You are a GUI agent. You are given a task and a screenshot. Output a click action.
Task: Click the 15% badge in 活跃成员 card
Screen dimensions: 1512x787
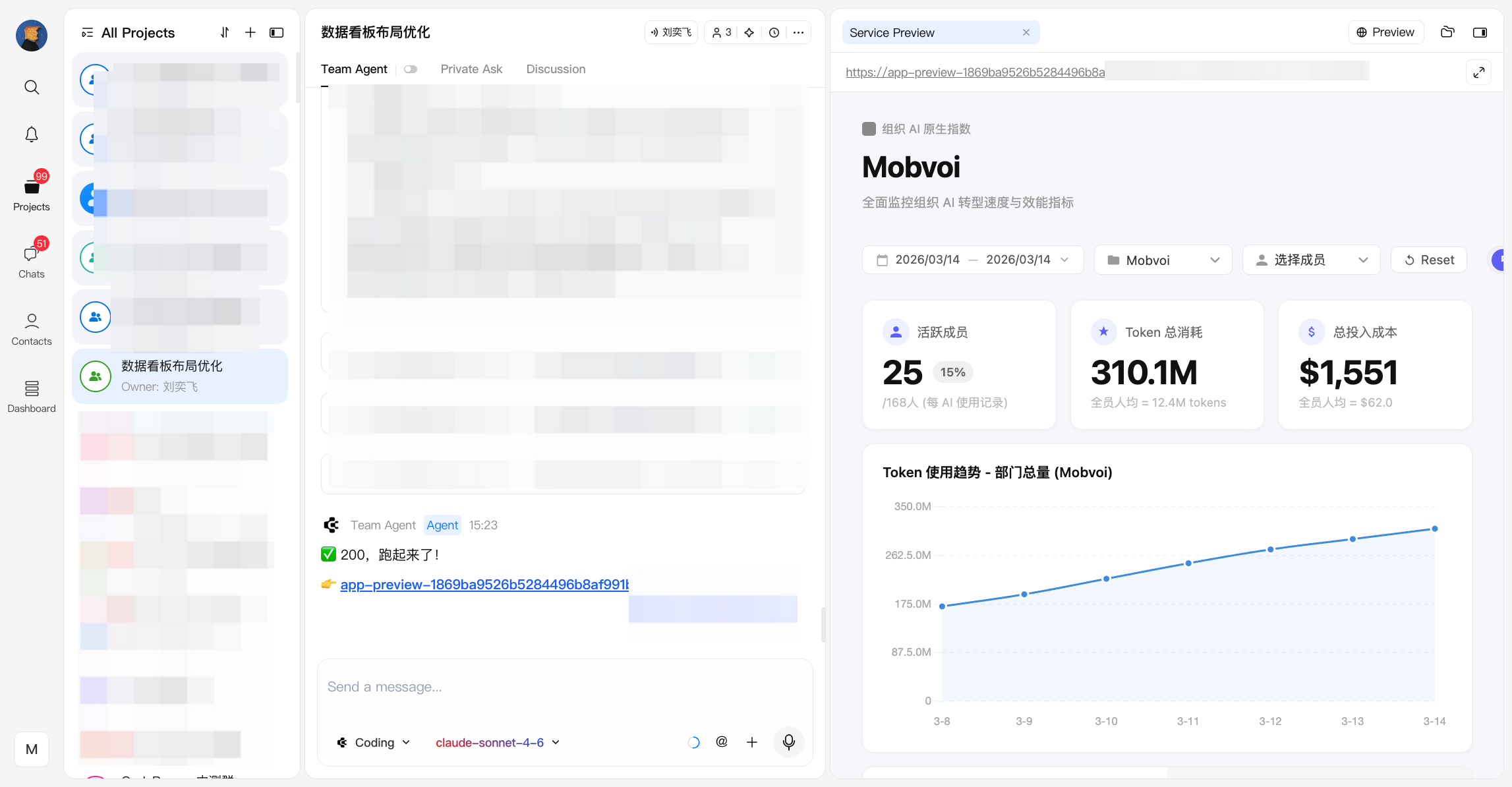pyautogui.click(x=953, y=372)
